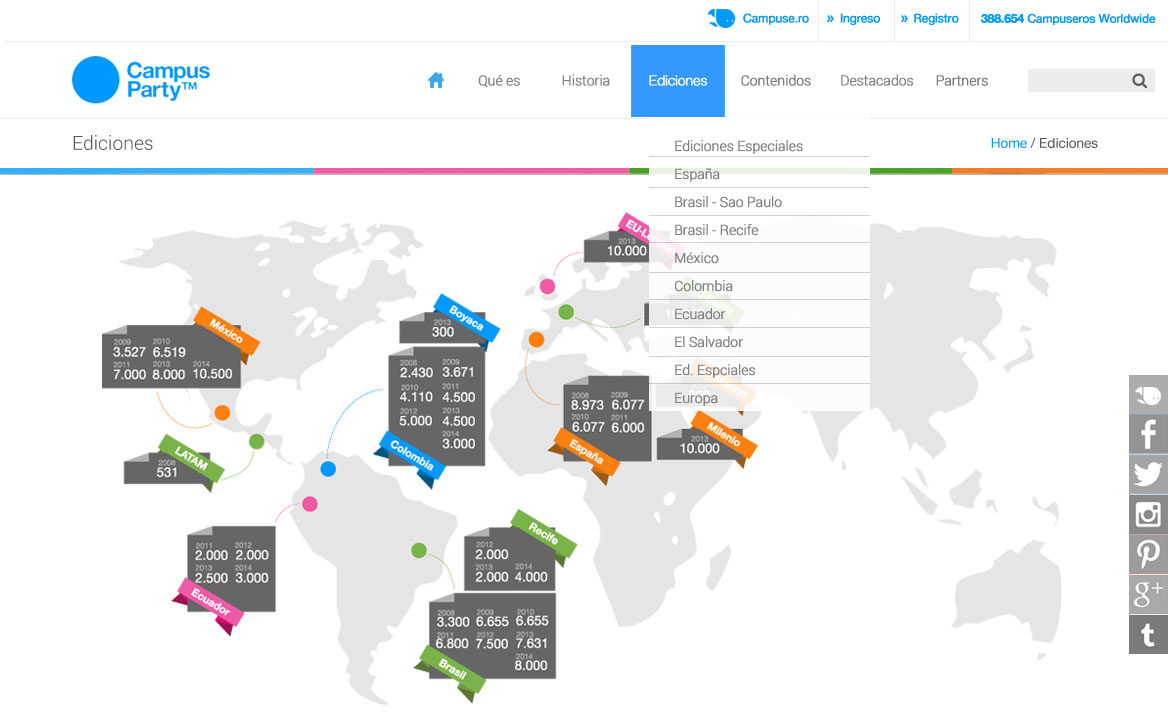Click the green map dot over Europe
The height and width of the screenshot is (719, 1168).
coord(566,312)
